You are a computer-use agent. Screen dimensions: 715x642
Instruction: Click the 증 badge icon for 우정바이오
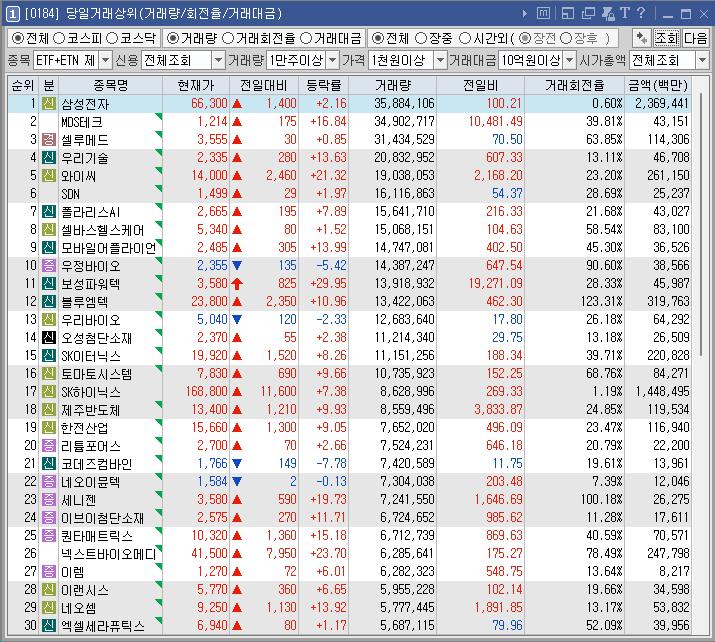pyautogui.click(x=49, y=265)
